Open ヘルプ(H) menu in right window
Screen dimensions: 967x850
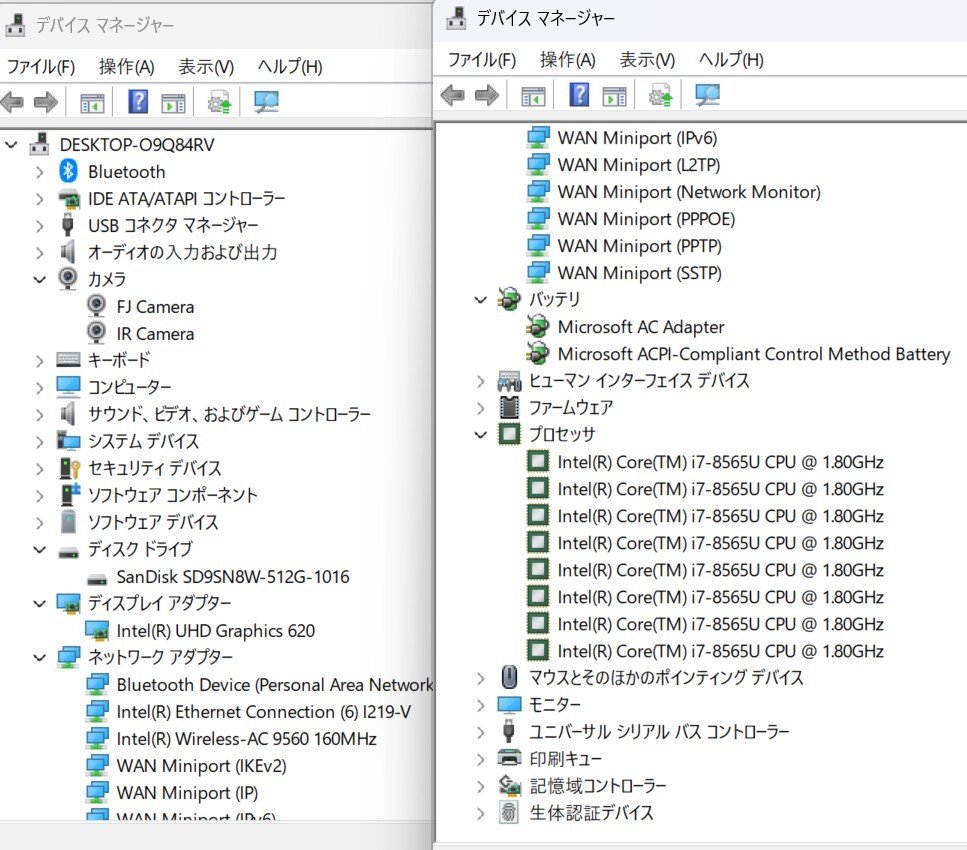click(x=731, y=60)
